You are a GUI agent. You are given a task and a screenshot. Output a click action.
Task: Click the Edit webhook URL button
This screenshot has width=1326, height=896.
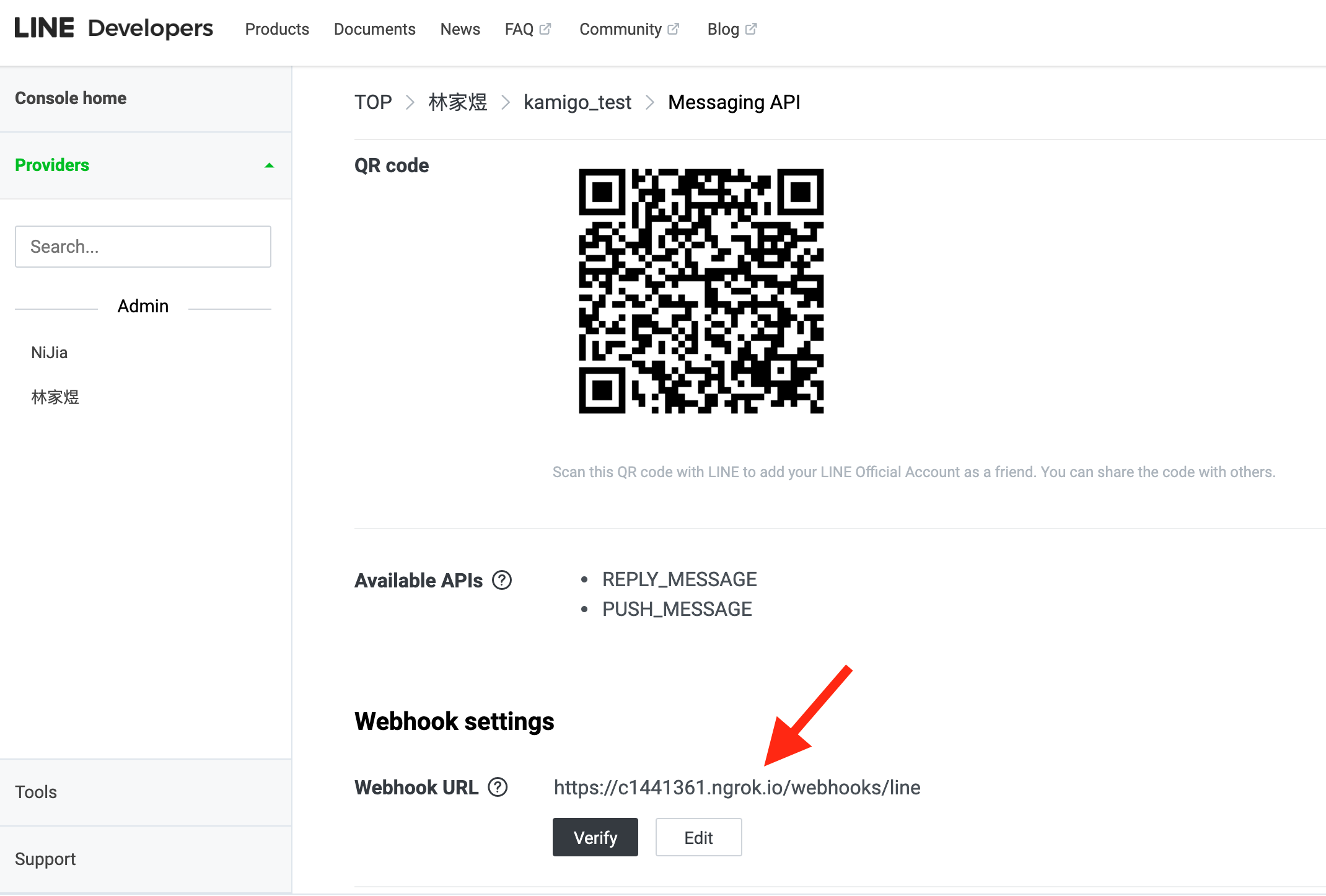pyautogui.click(x=699, y=838)
